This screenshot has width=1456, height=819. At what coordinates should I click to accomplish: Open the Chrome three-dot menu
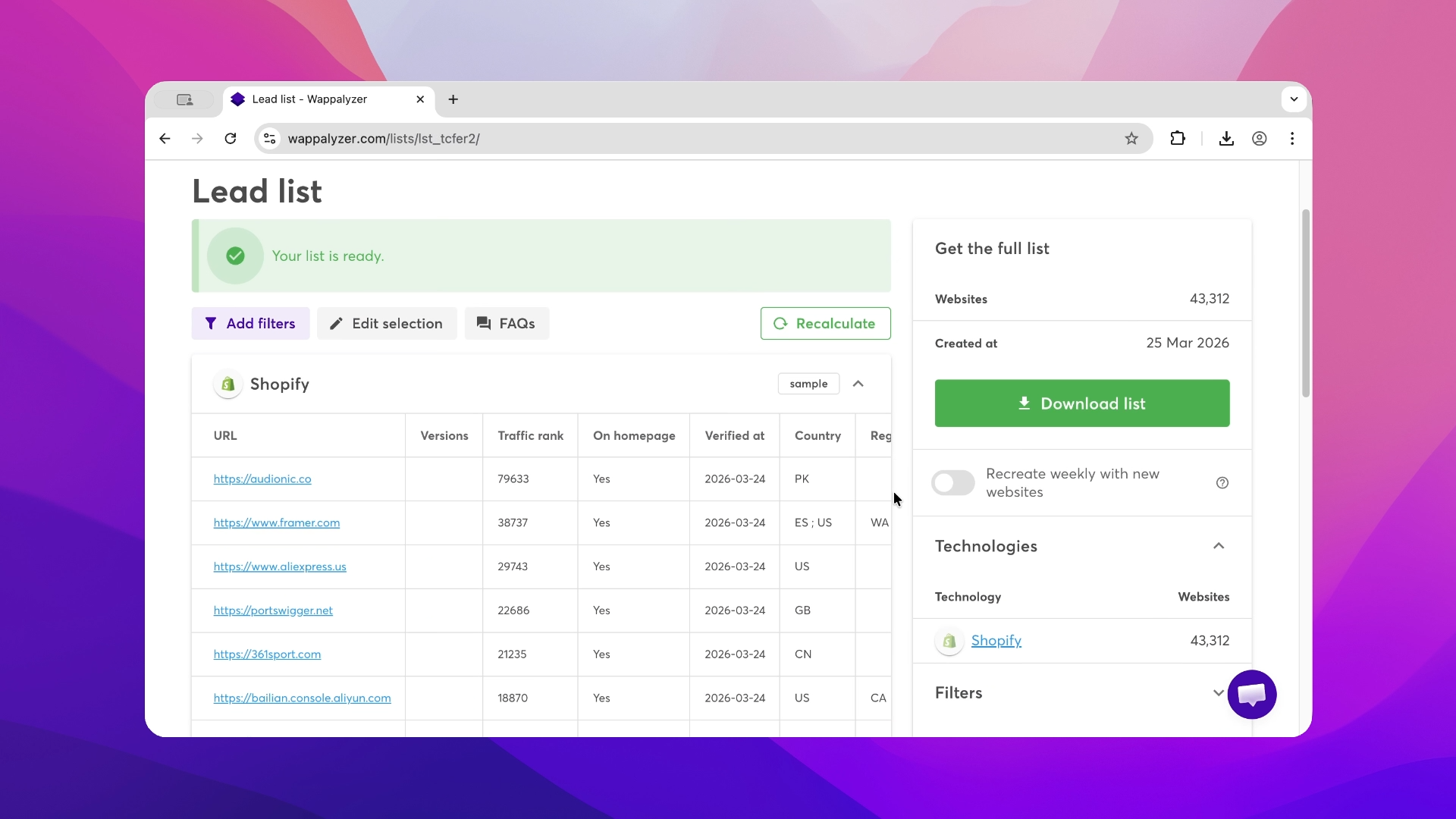[1292, 139]
